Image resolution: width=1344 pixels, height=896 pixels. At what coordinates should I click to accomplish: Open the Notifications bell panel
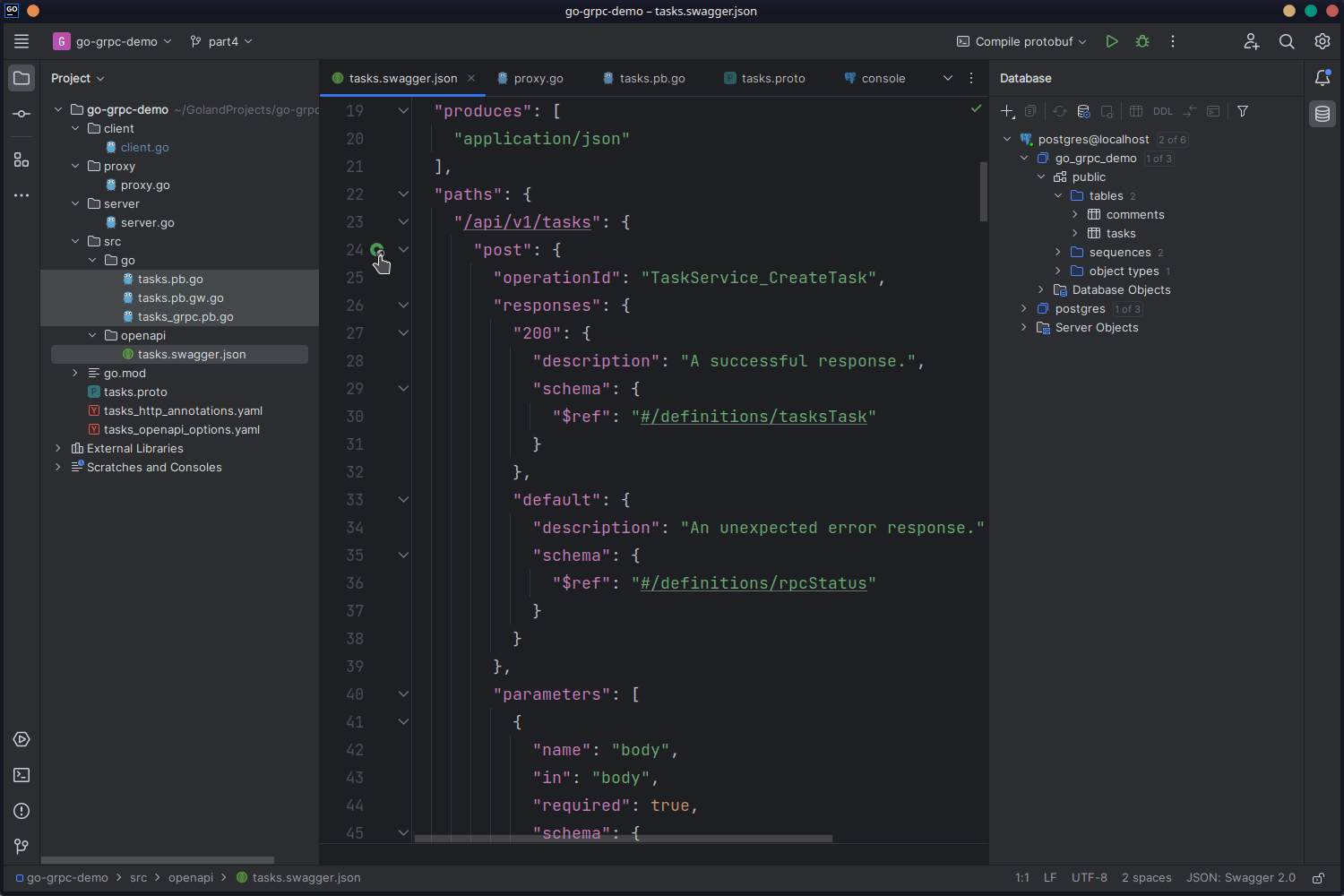(x=1322, y=78)
